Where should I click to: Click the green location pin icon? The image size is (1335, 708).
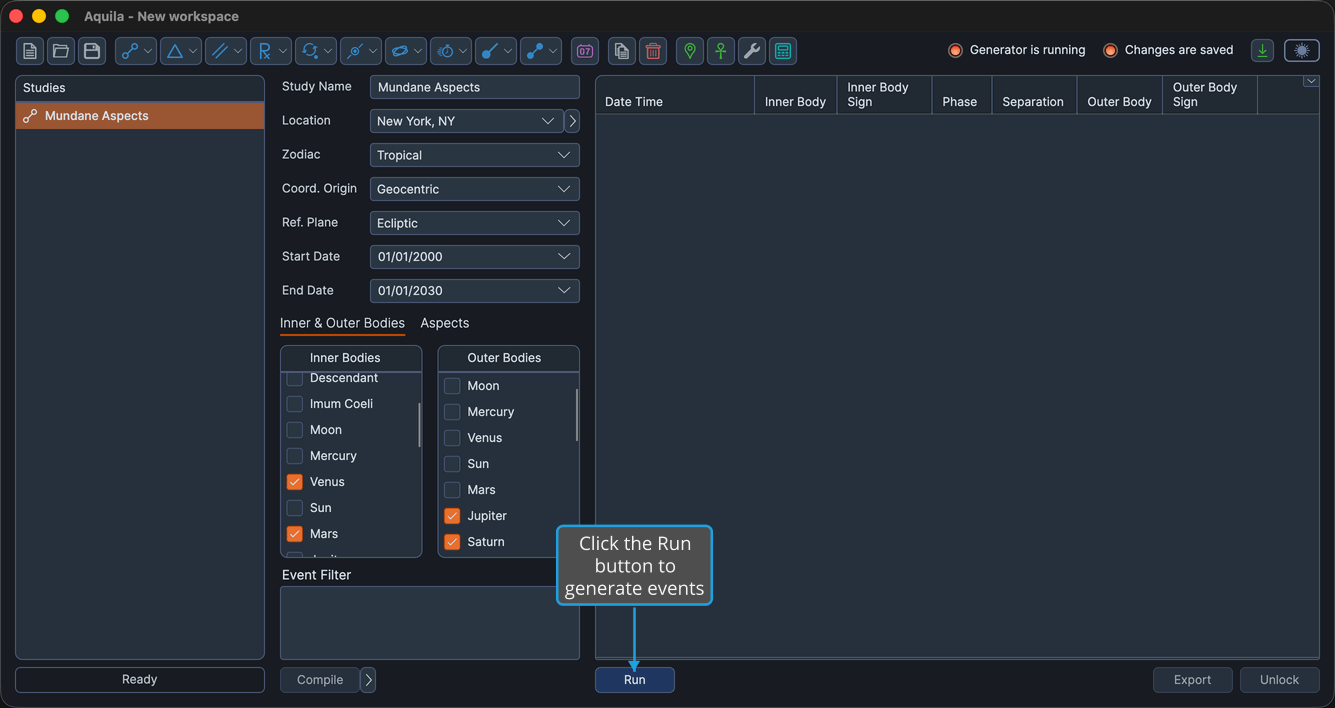coord(690,51)
